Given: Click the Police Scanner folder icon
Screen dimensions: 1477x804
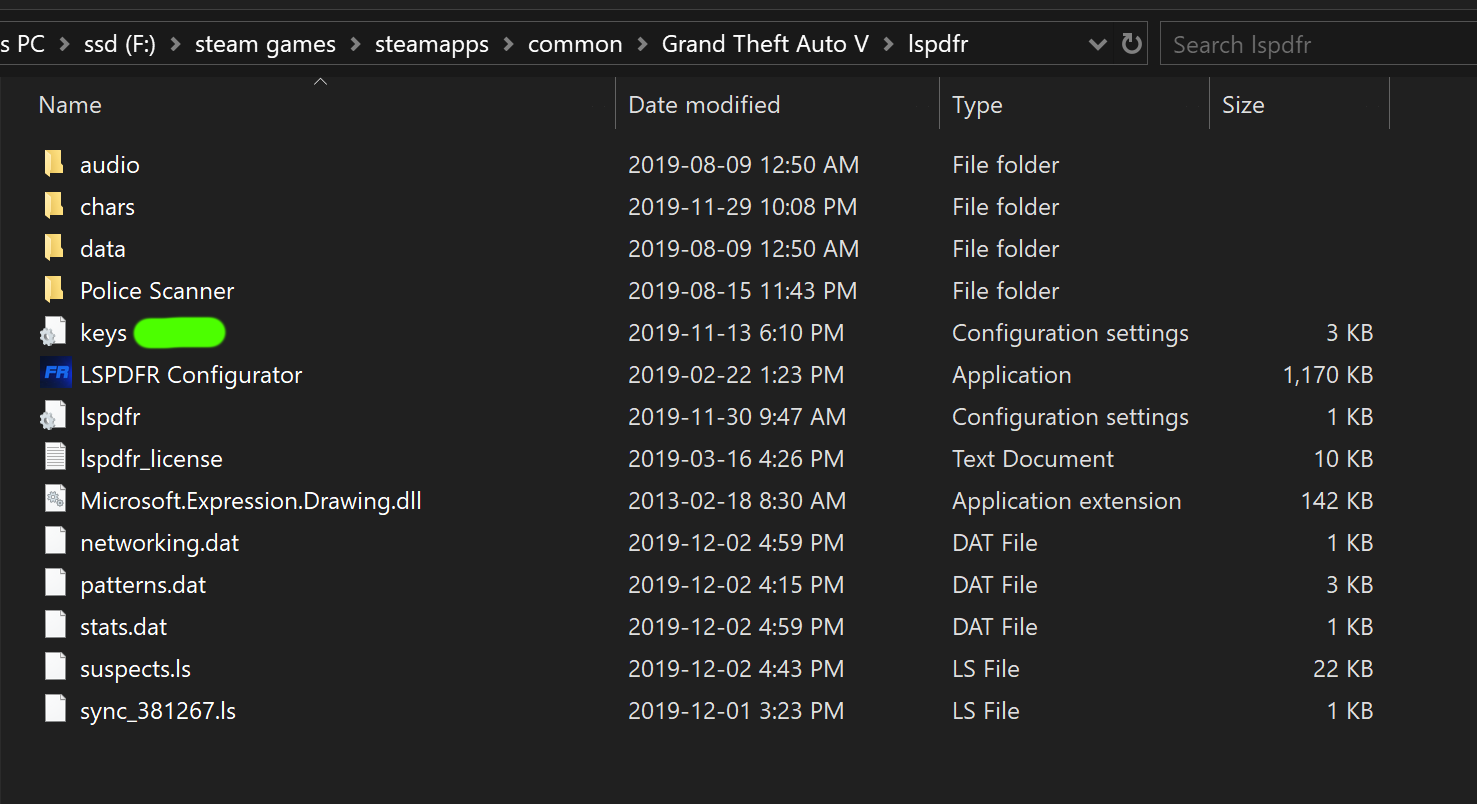Looking at the screenshot, I should pyautogui.click(x=55, y=291).
